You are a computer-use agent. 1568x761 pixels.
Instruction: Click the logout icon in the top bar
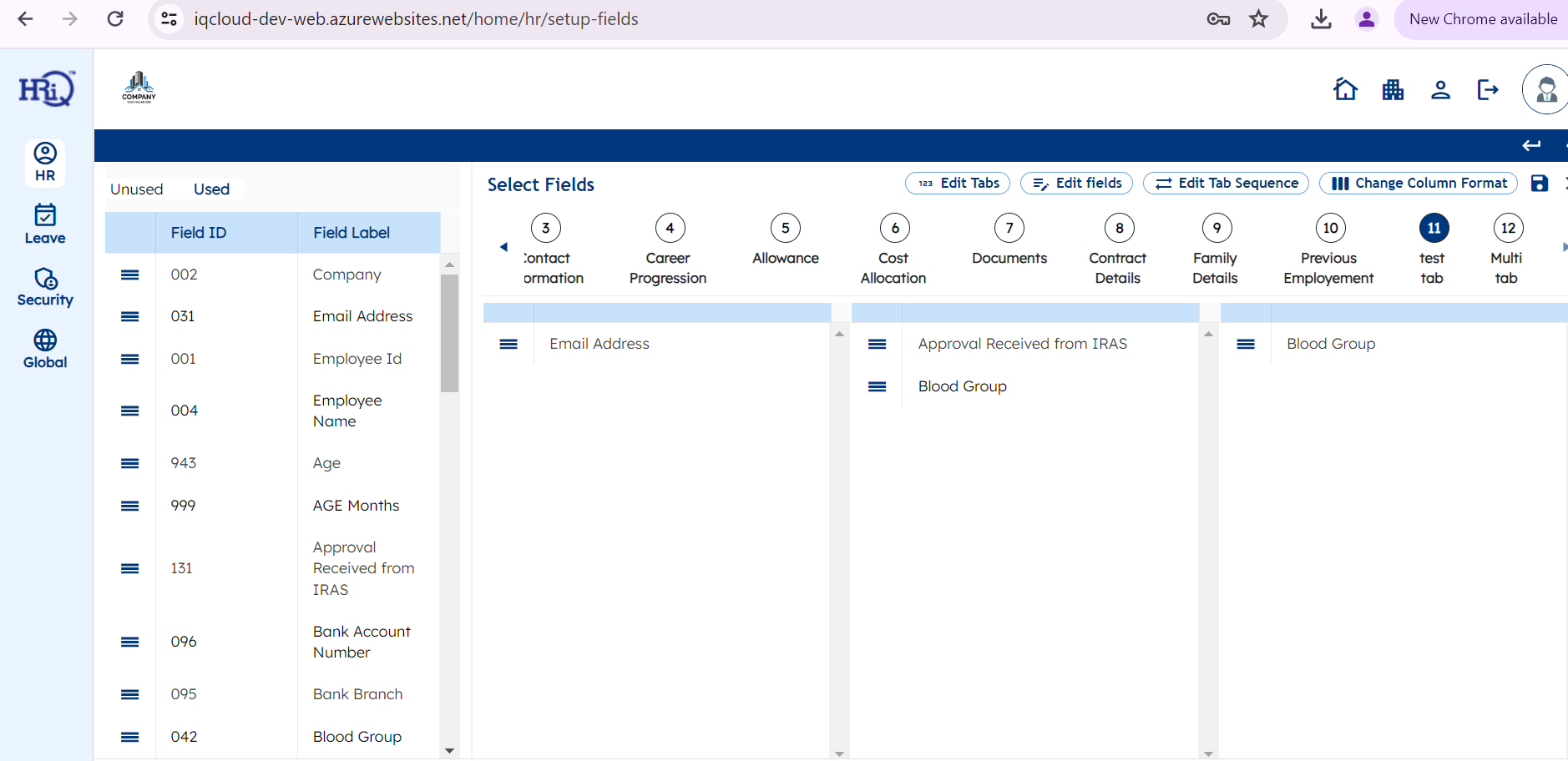1489,89
